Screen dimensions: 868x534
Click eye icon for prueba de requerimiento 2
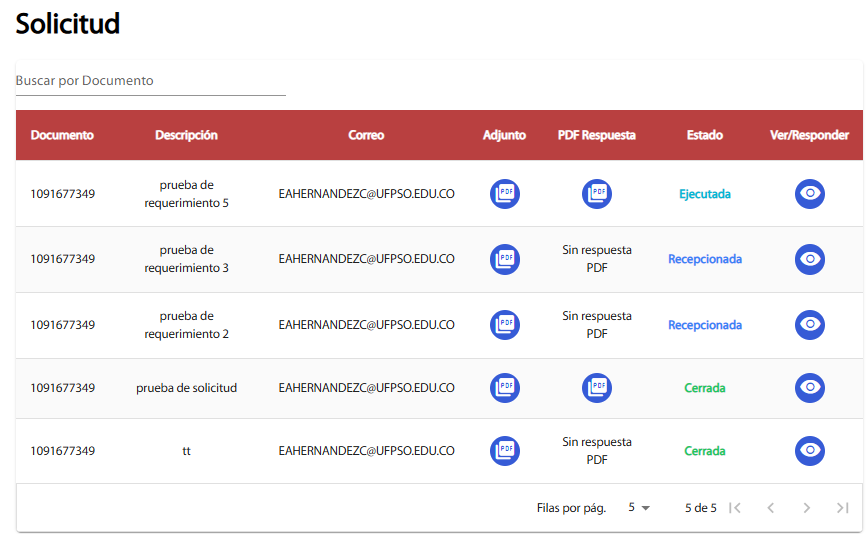(x=810, y=325)
